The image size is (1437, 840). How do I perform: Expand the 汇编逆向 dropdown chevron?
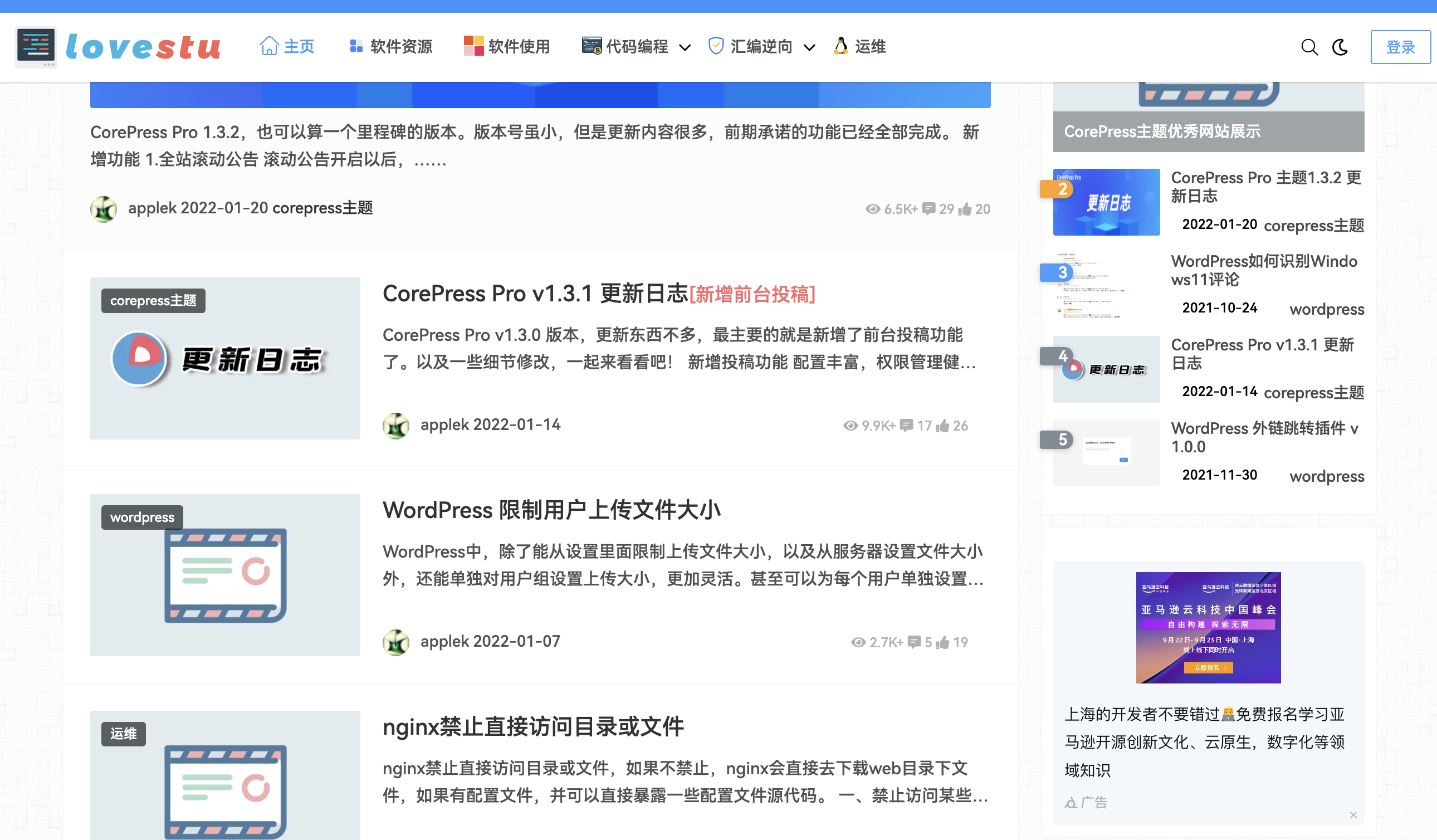click(809, 47)
